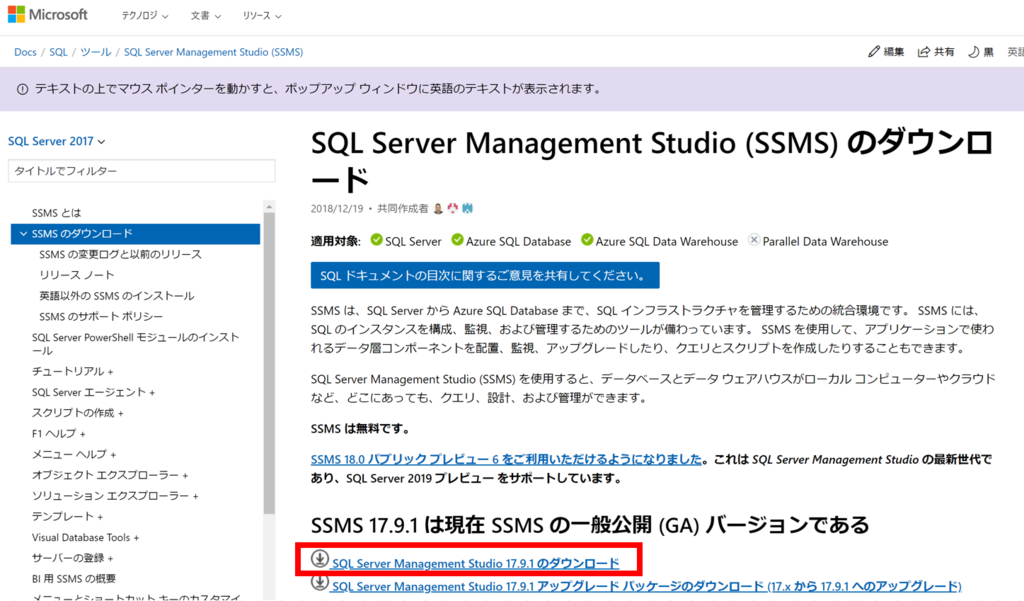Click the info icon in the purple banner
The height and width of the screenshot is (601, 1024).
22,89
